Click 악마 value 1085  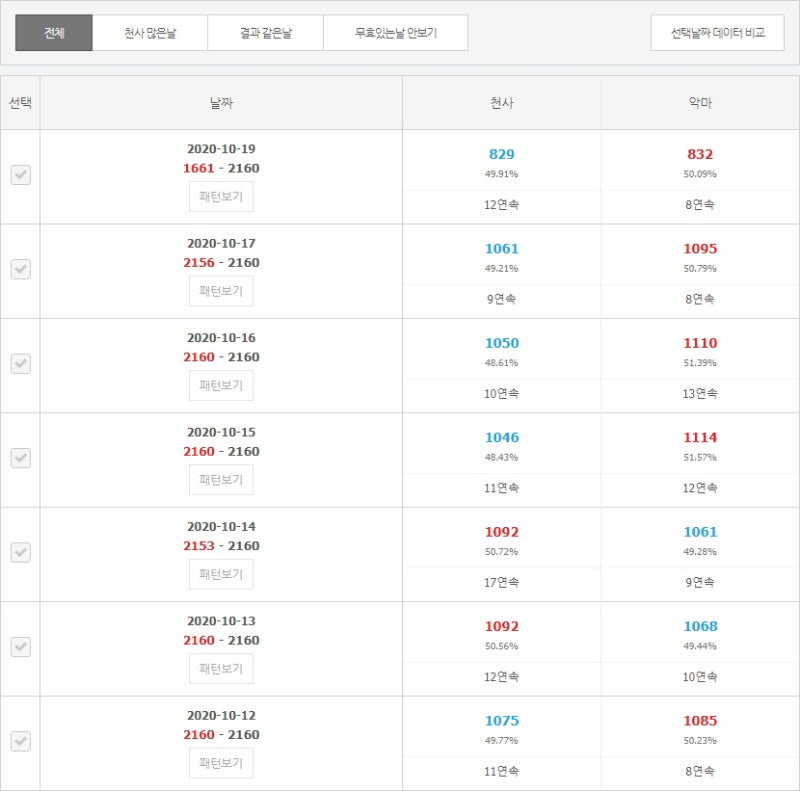pos(700,720)
